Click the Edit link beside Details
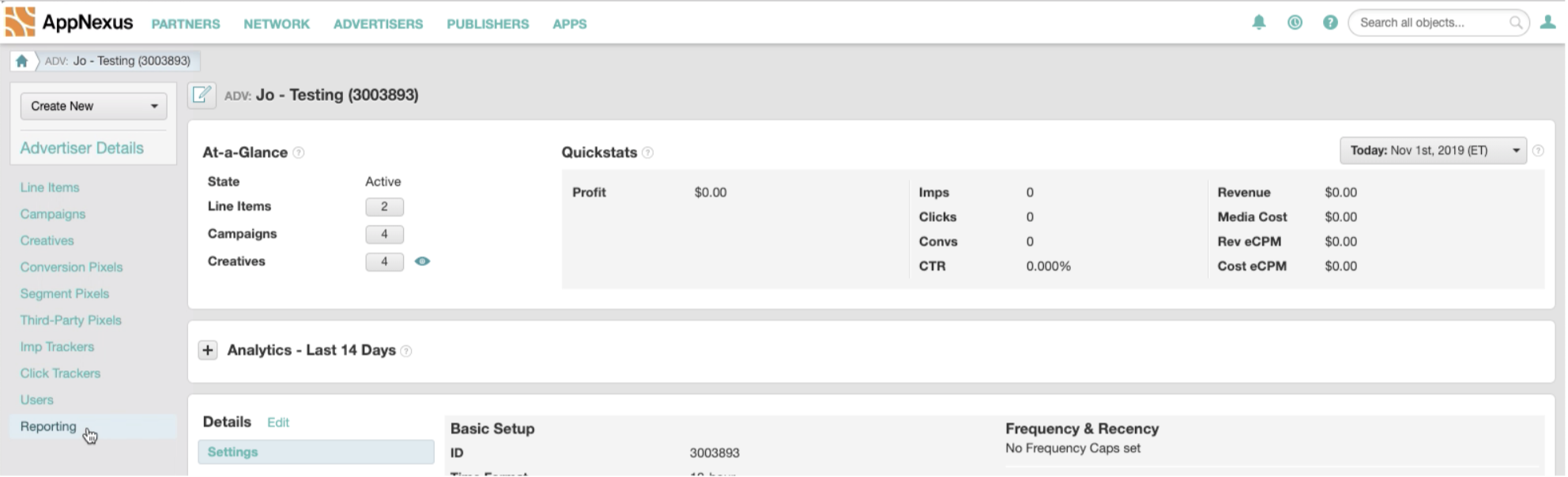The width and height of the screenshot is (1568, 477). (x=278, y=423)
